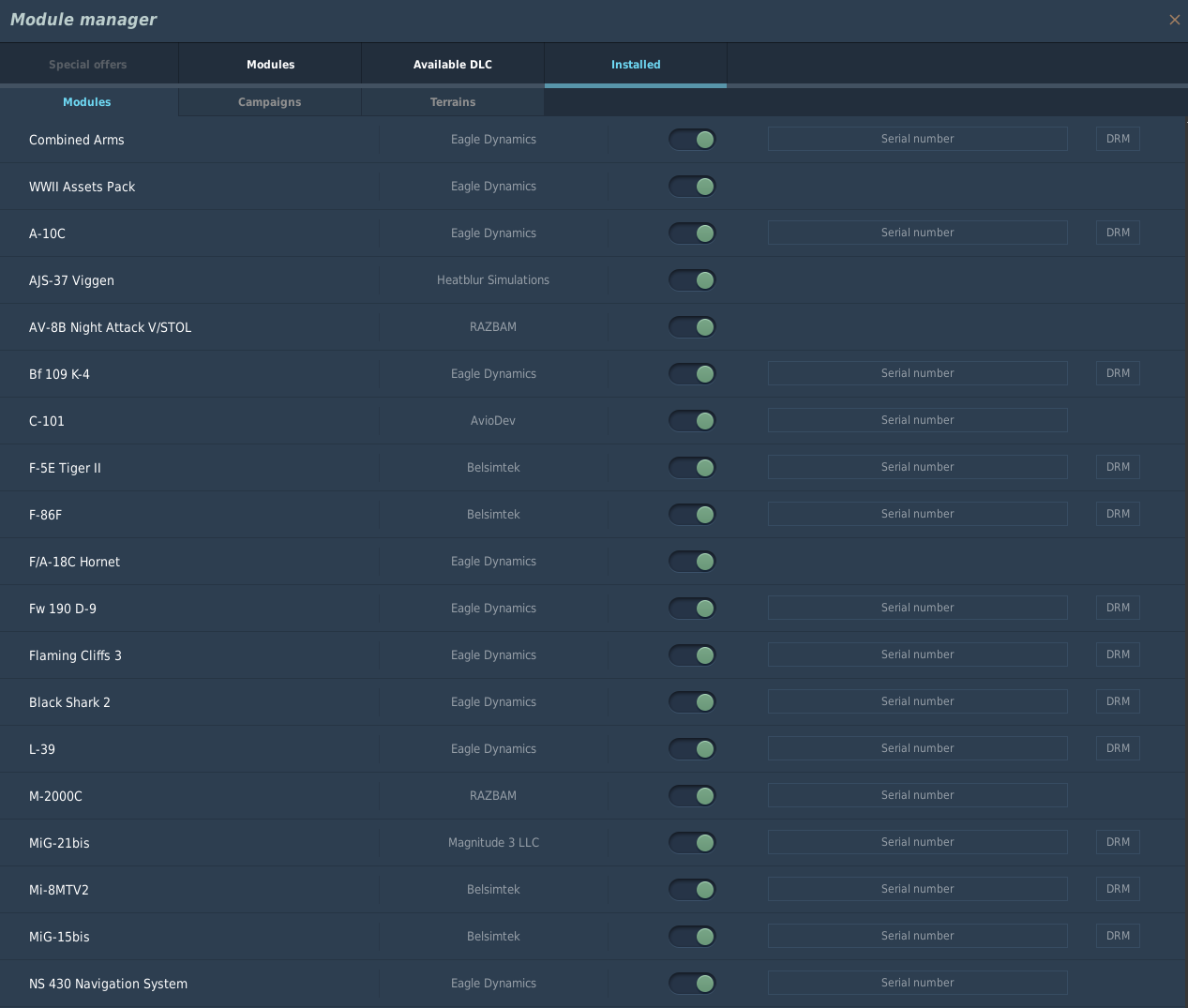Click the DRM button for L-39

[1118, 748]
